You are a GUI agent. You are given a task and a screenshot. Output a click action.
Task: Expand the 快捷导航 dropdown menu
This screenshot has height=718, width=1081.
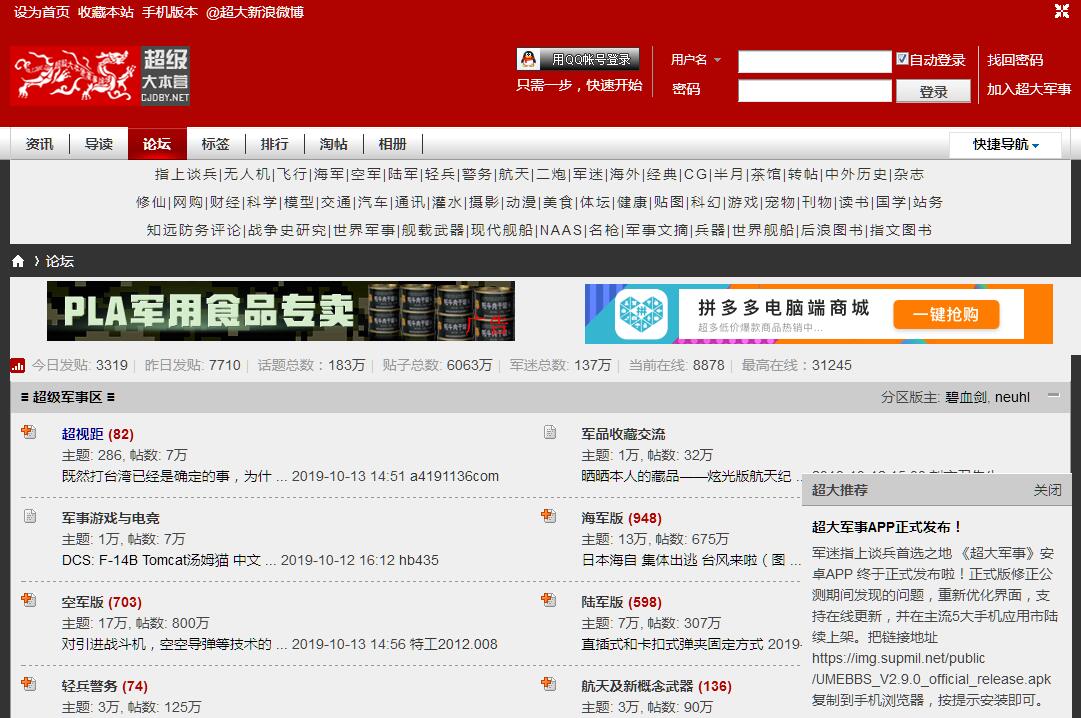(1007, 144)
